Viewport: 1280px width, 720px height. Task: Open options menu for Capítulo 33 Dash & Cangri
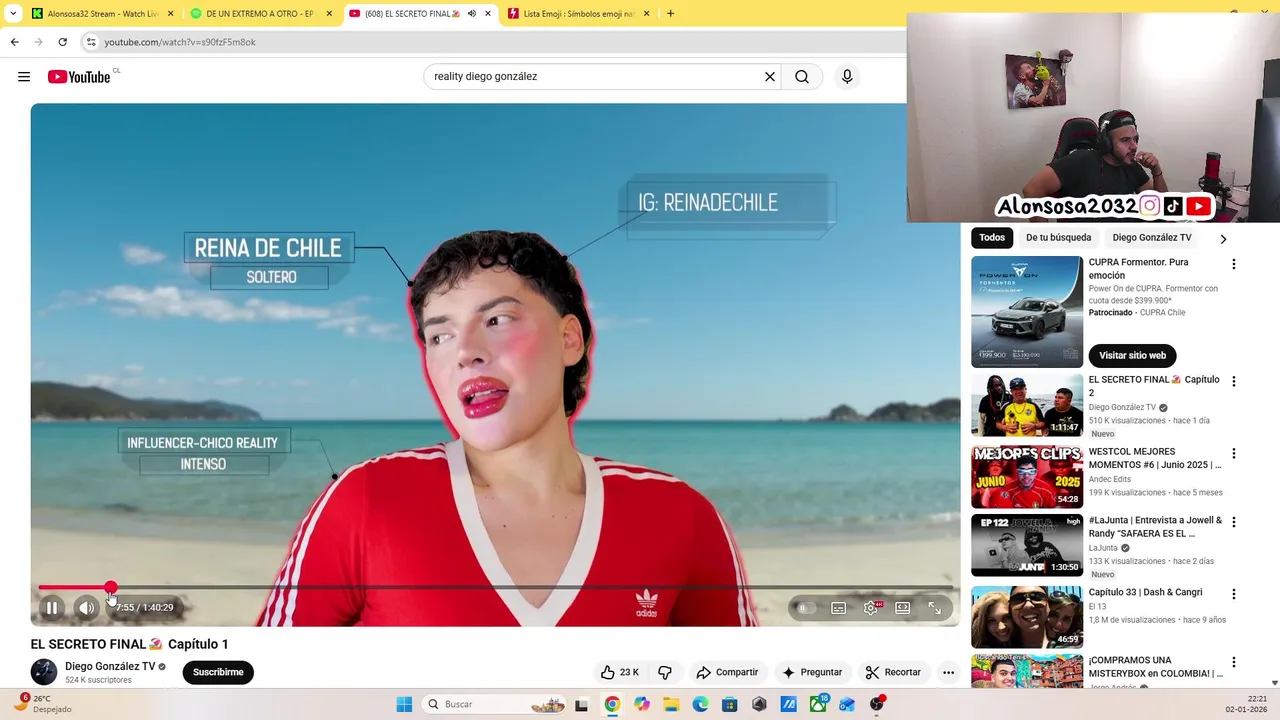pyautogui.click(x=1233, y=594)
